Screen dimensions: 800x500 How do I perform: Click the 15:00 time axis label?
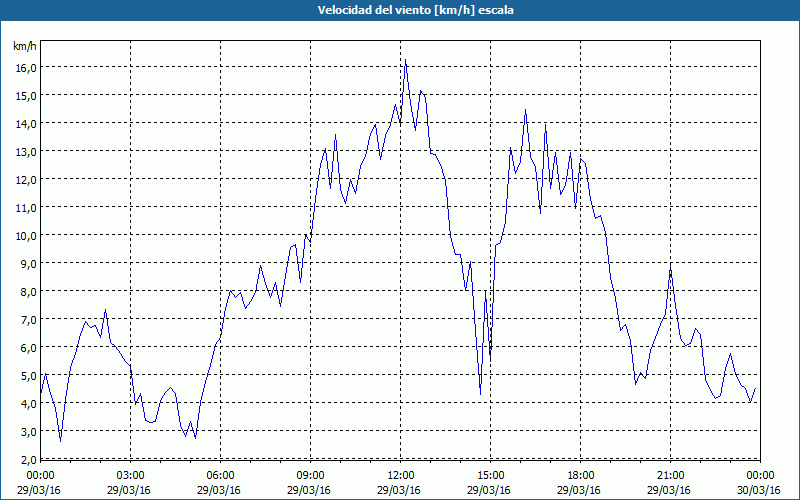pos(490,476)
